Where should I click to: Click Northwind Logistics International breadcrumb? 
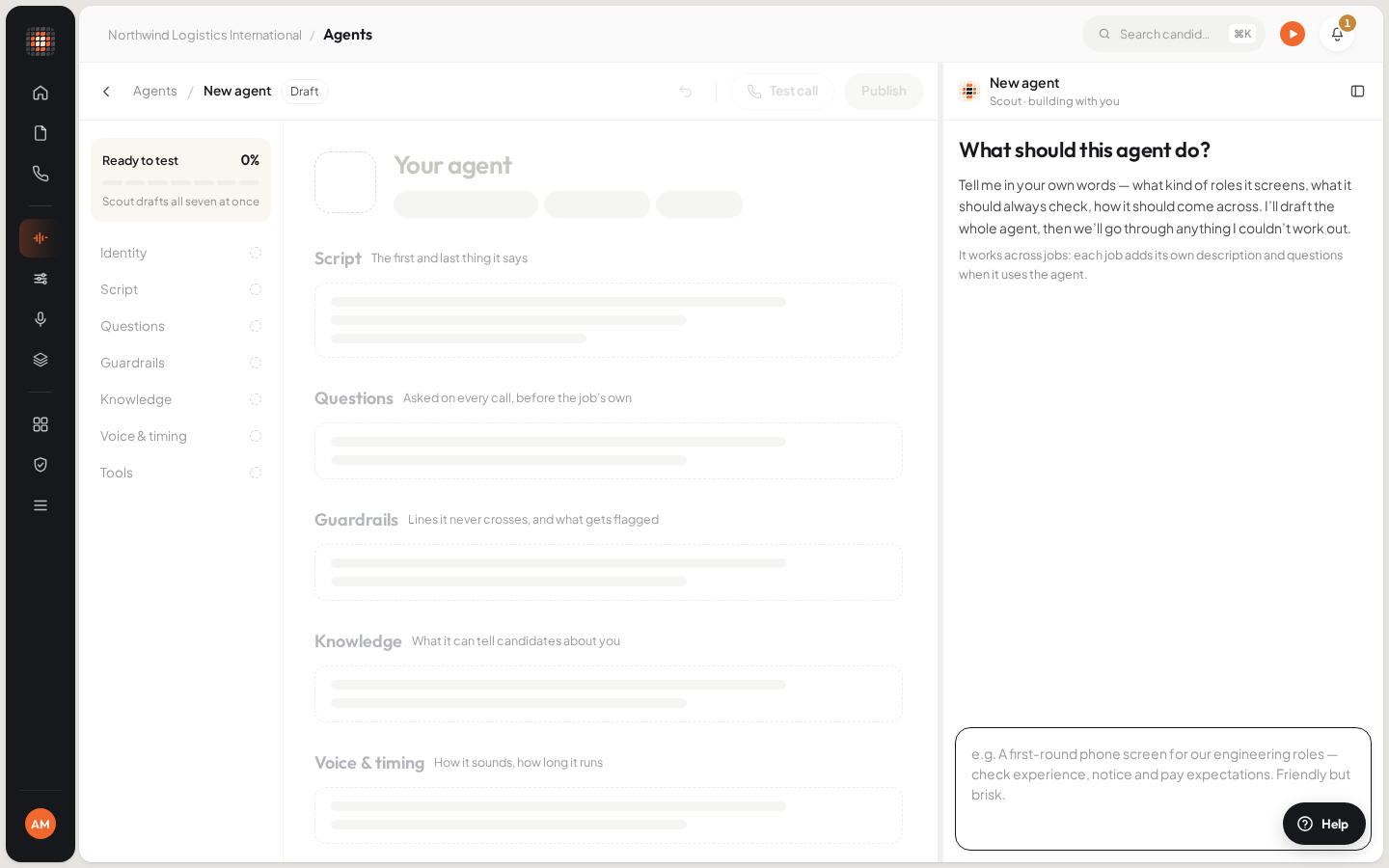click(204, 35)
